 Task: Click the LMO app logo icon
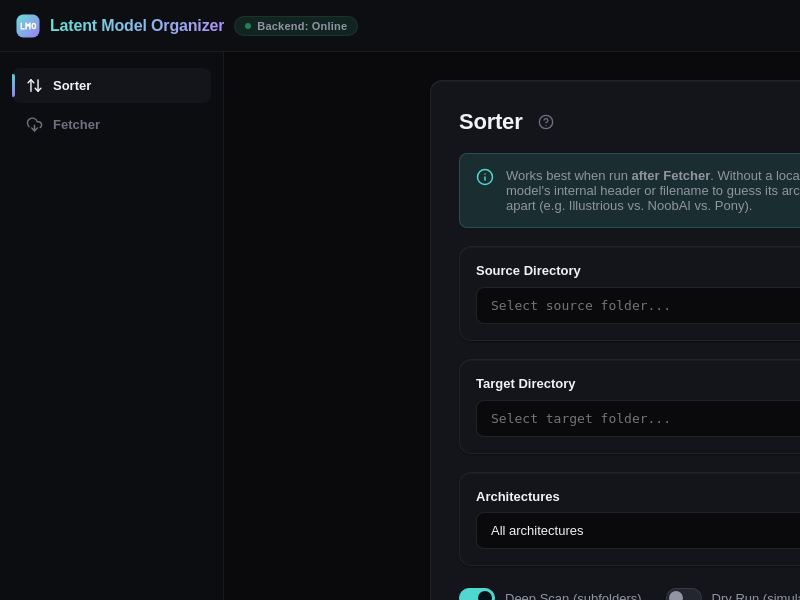28,26
